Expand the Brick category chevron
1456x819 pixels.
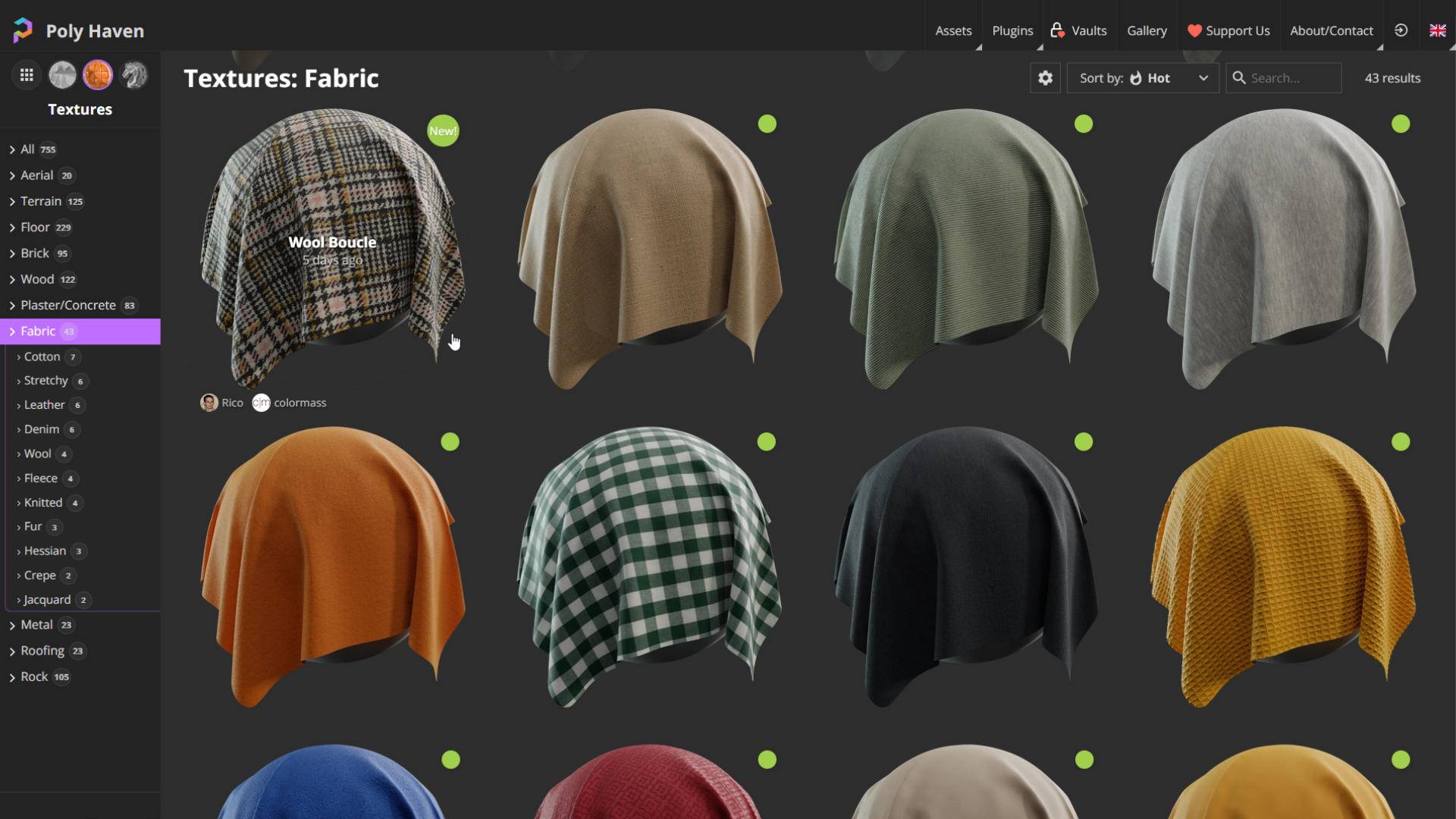[12, 254]
